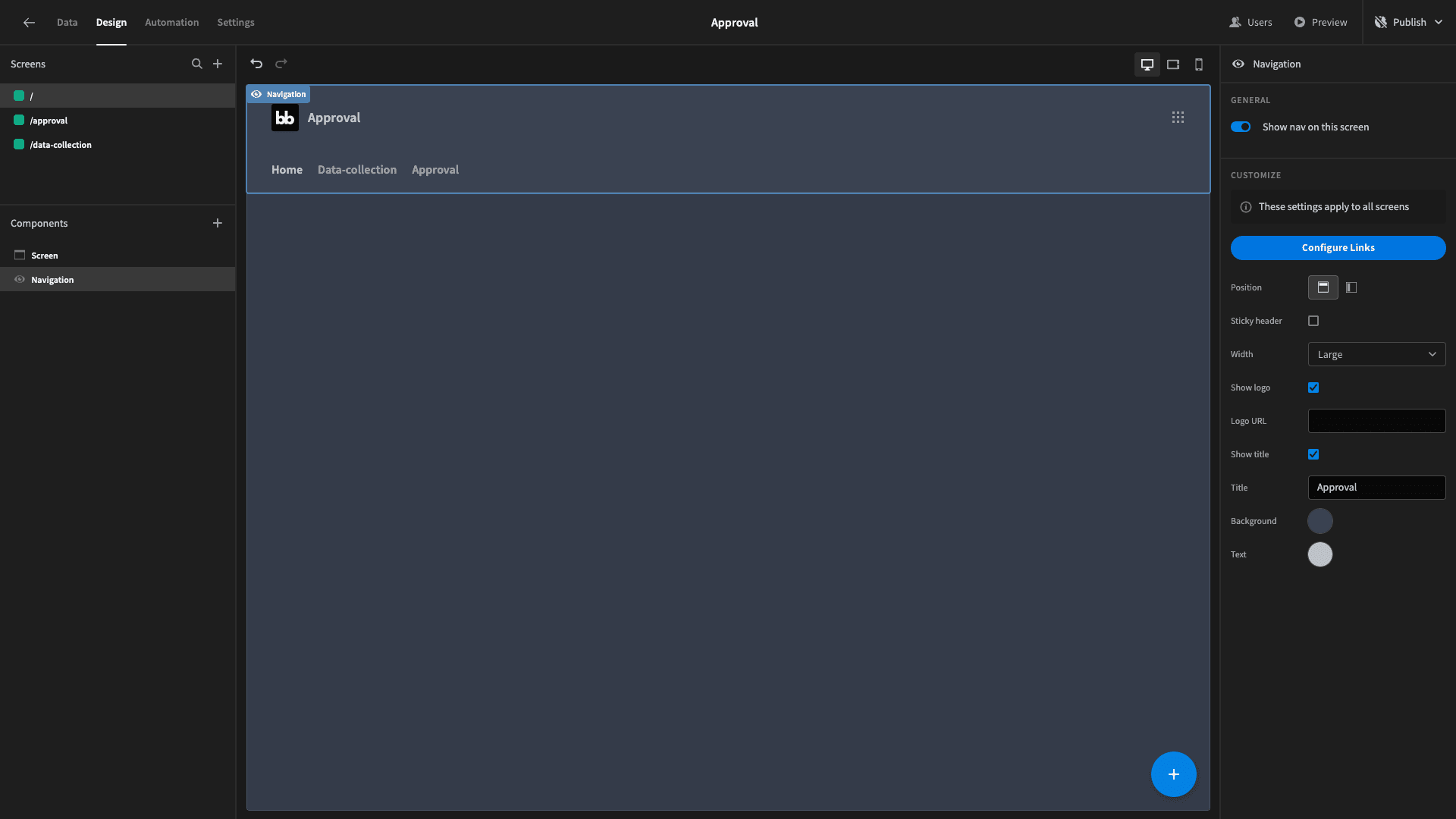The width and height of the screenshot is (1456, 819).
Task: Add a component with the plus icon
Action: click(218, 223)
